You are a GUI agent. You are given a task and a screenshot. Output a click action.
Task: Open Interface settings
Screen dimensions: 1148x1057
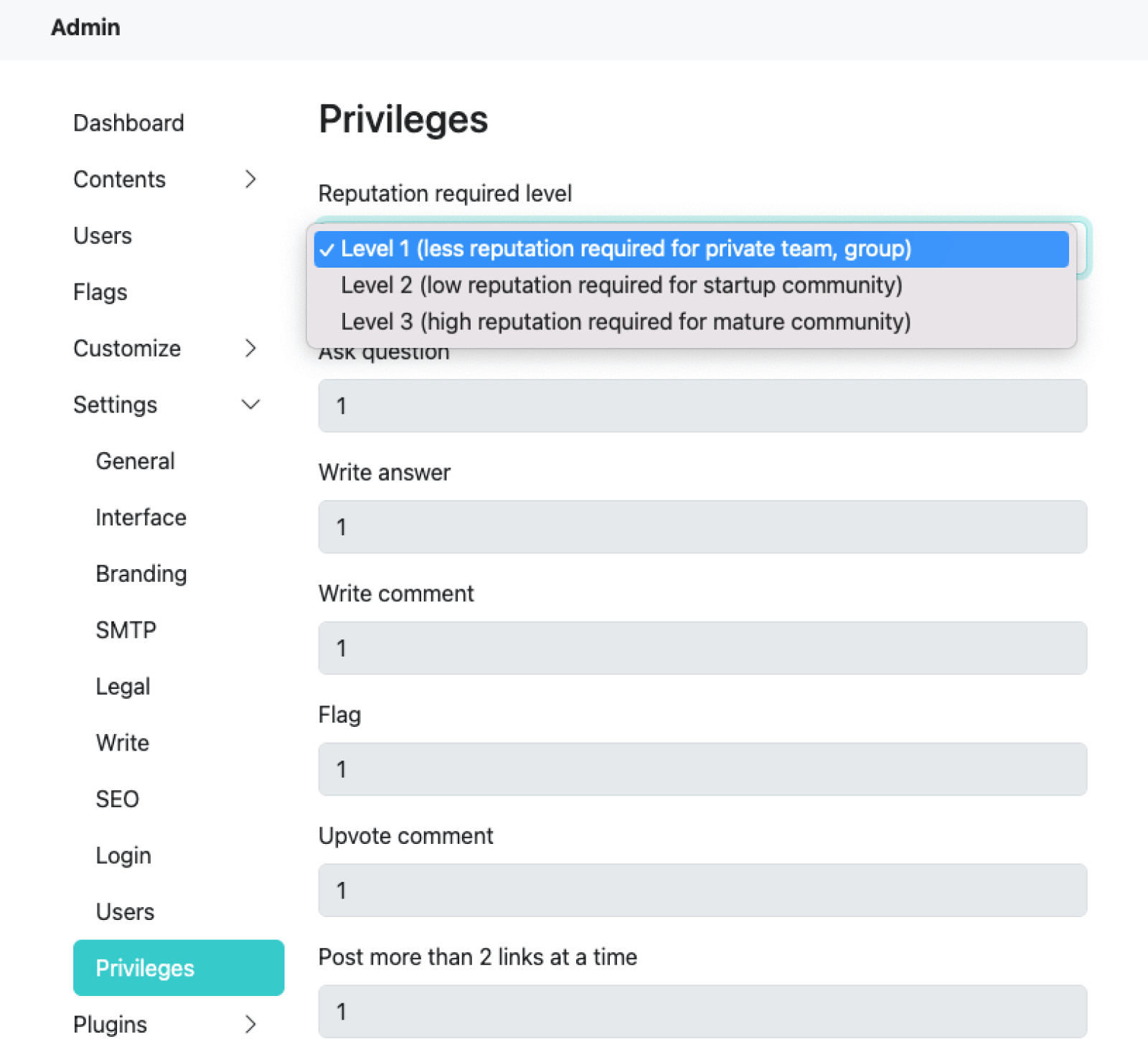141,517
